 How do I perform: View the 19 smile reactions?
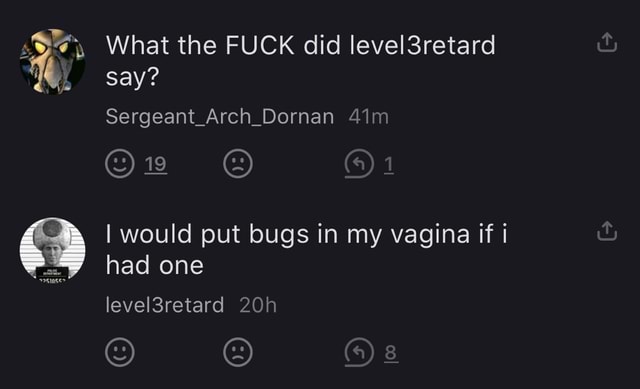click(156, 164)
